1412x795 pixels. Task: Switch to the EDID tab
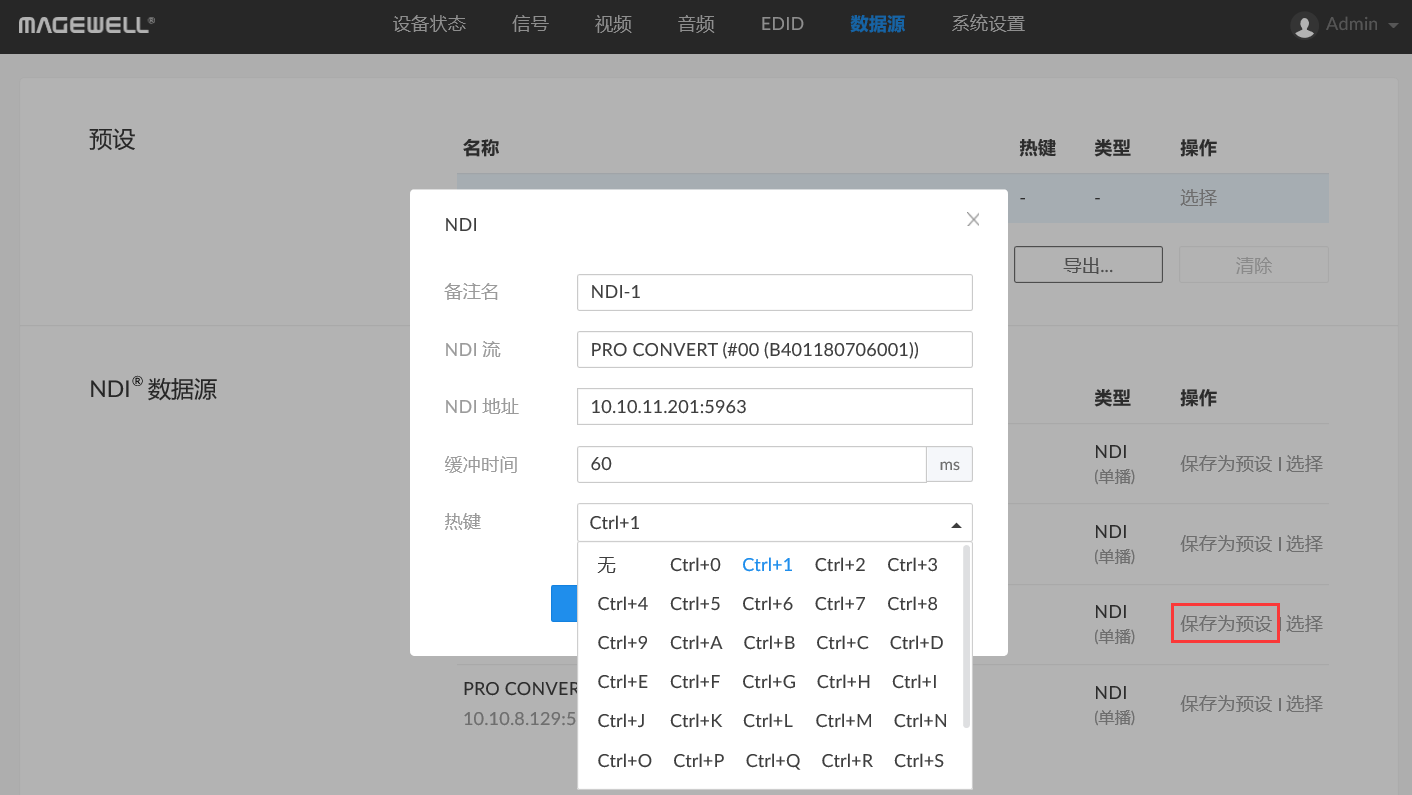782,25
